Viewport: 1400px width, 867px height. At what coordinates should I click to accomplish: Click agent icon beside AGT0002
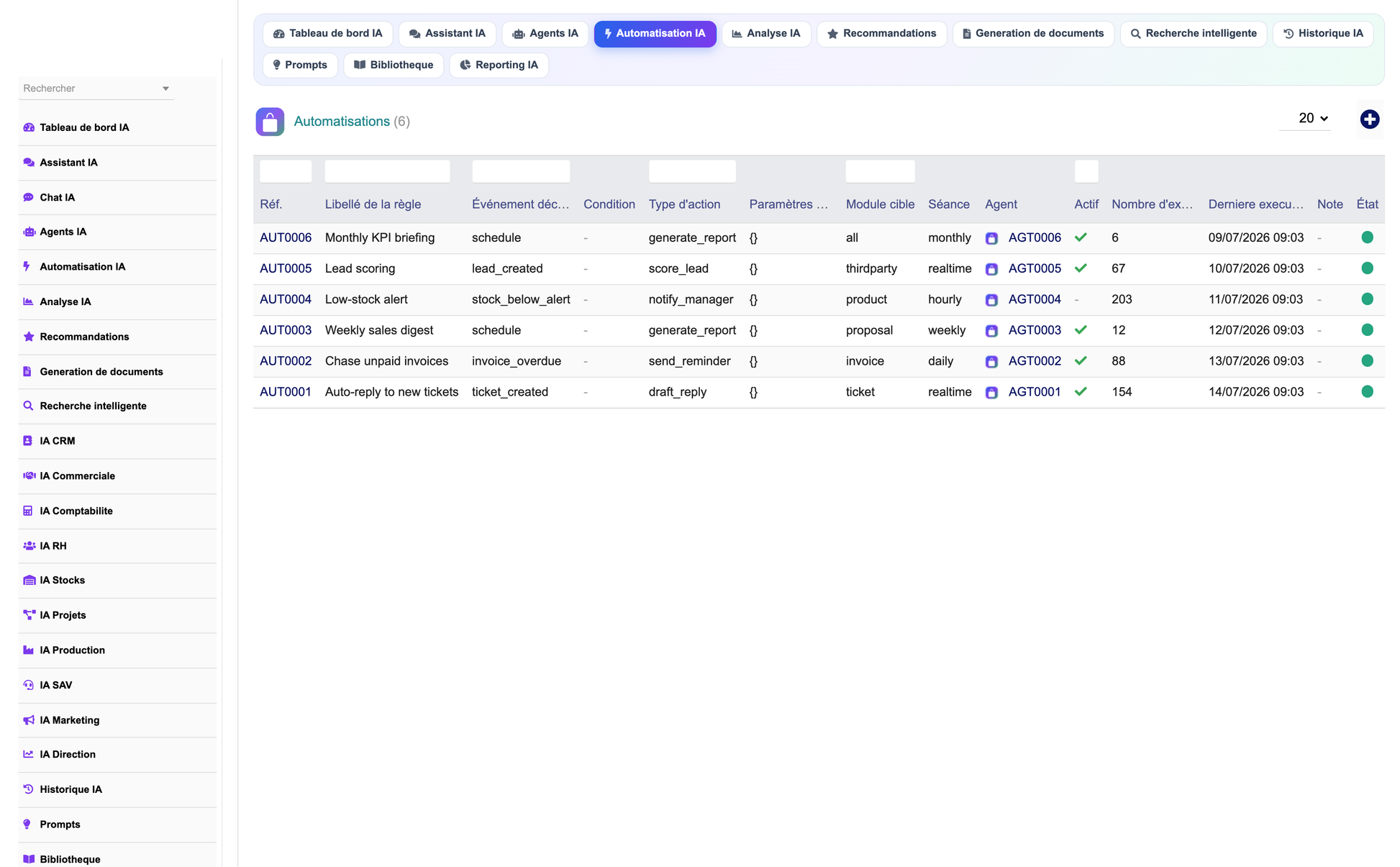[991, 362]
